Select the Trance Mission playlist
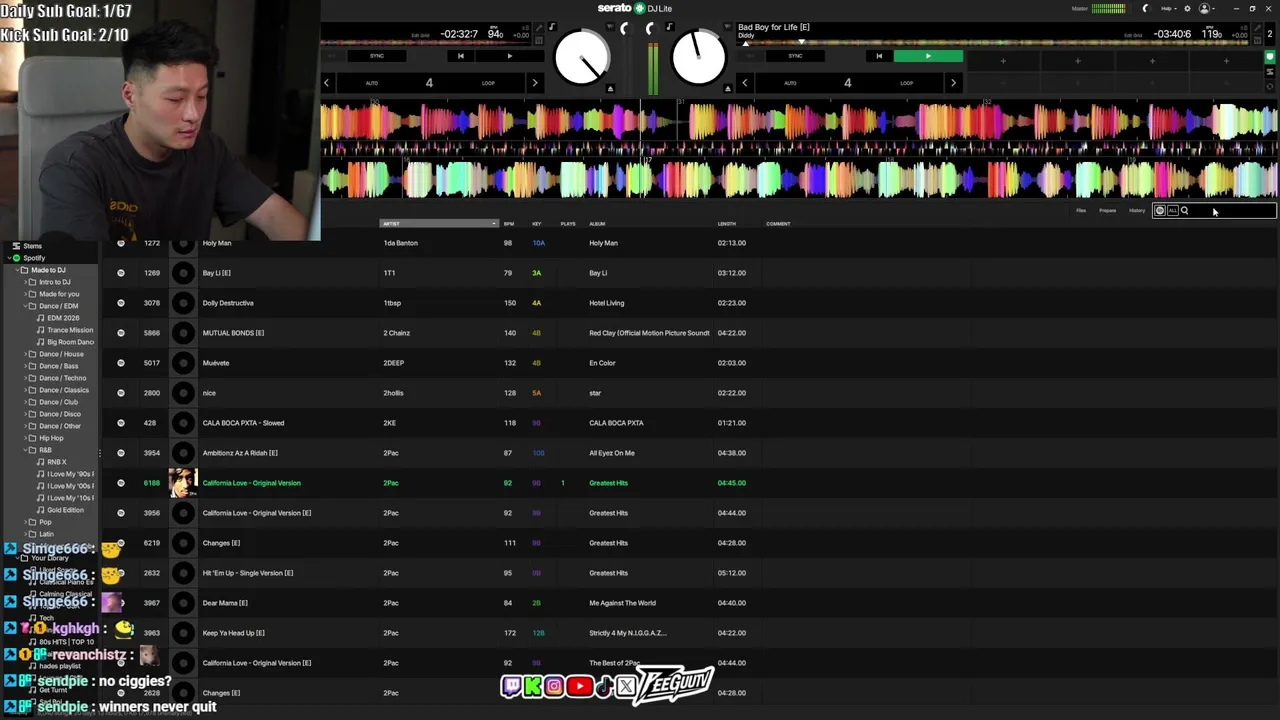 [65, 330]
